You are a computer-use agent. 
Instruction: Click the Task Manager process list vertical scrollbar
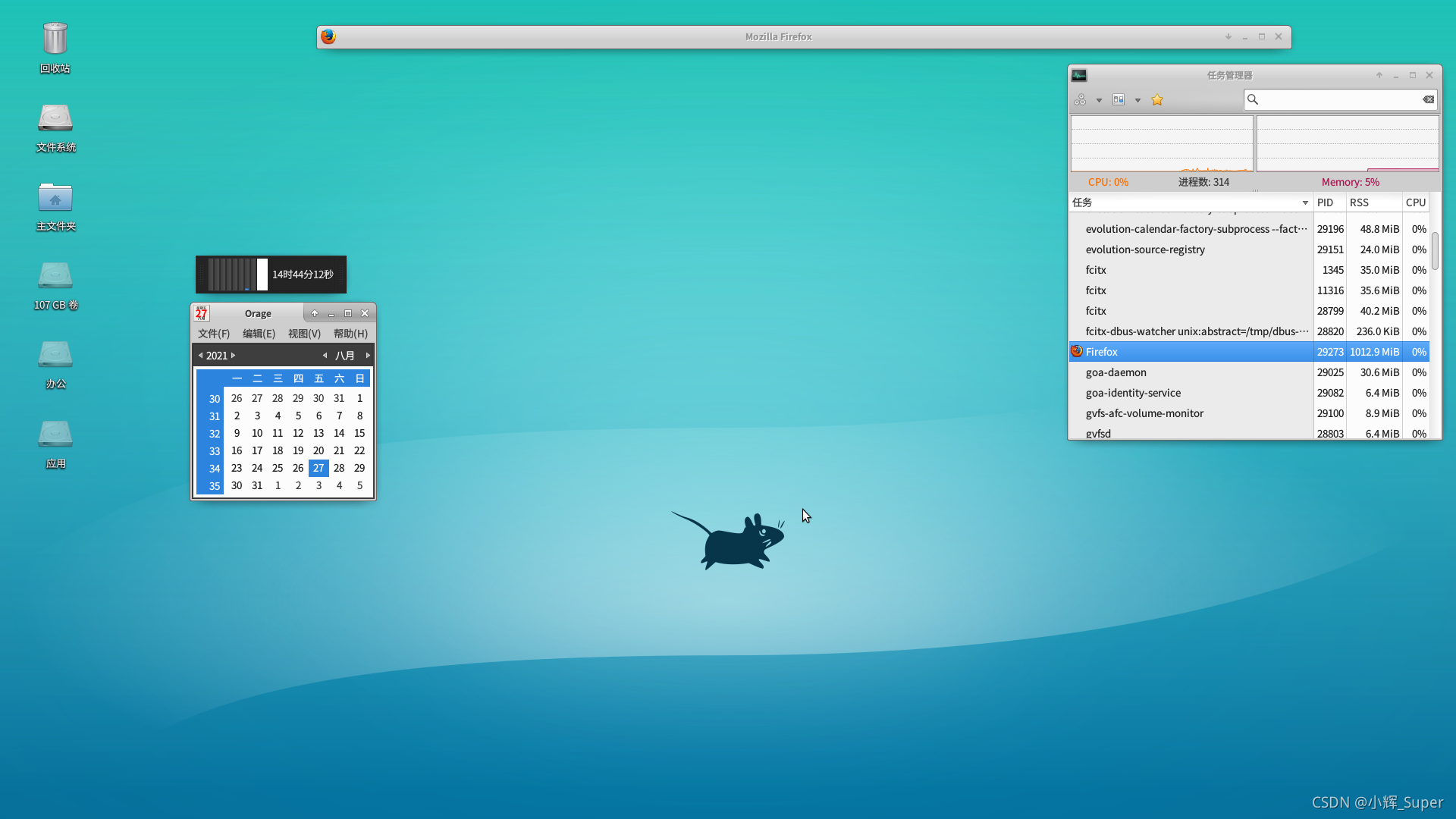coord(1435,251)
